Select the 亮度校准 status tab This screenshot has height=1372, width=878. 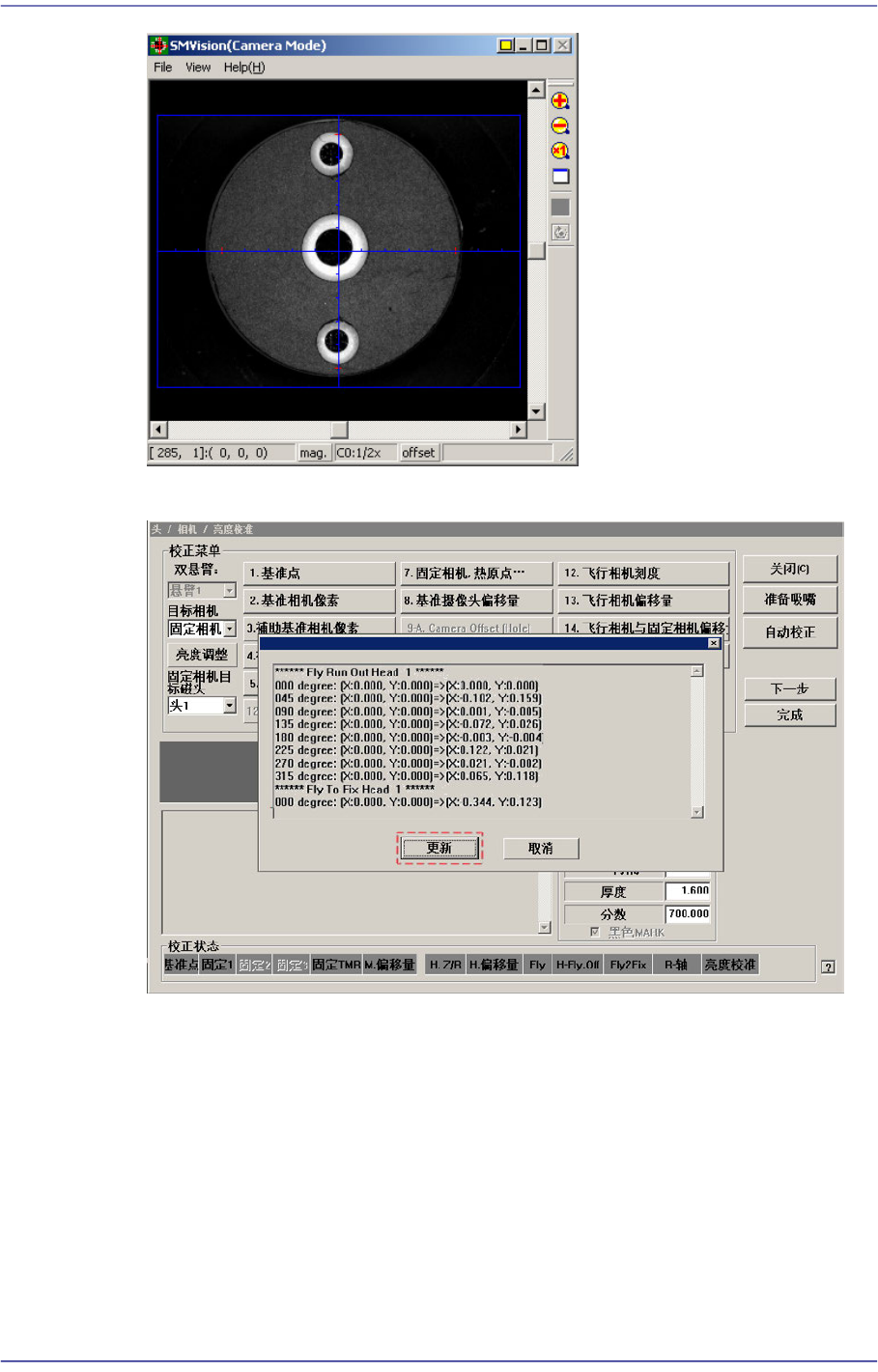pos(730,965)
